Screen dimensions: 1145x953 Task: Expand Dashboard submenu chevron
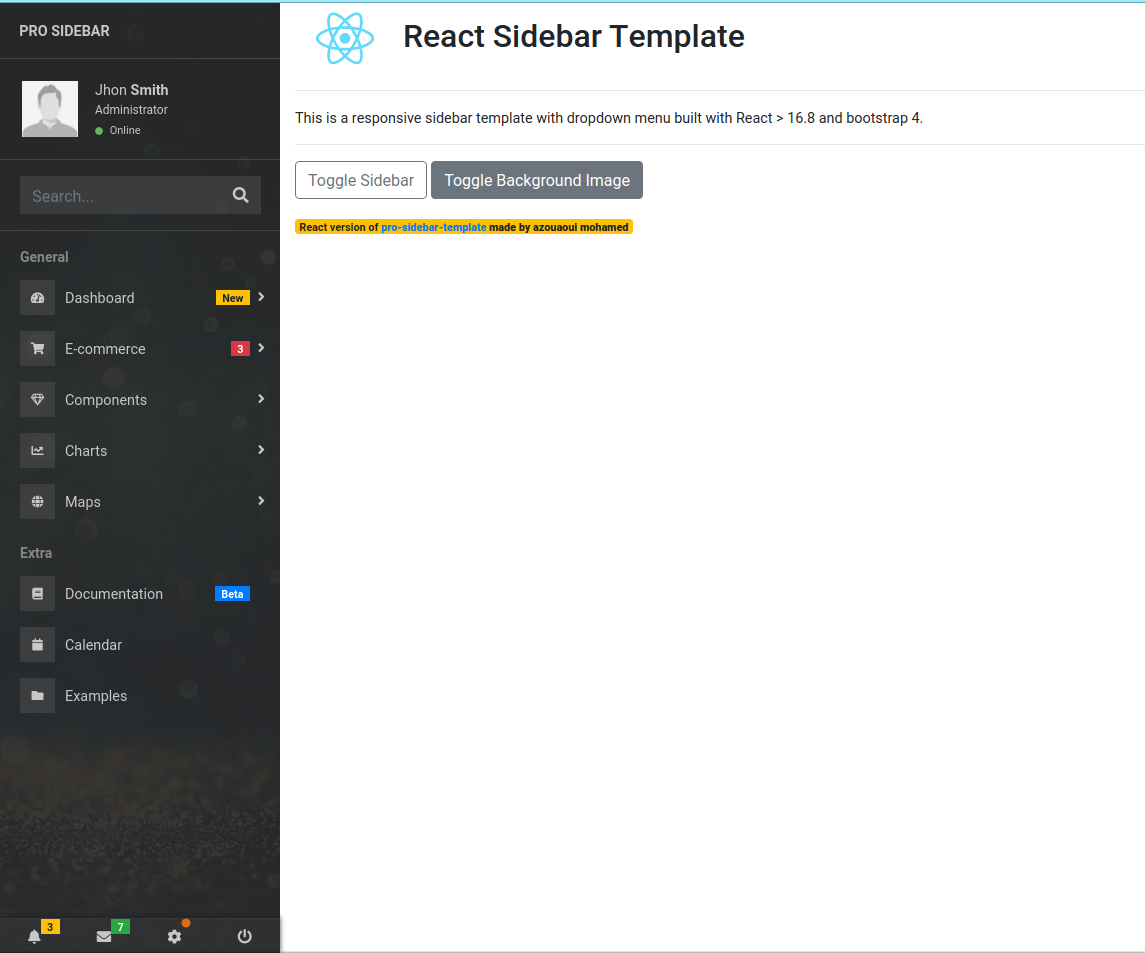click(261, 297)
